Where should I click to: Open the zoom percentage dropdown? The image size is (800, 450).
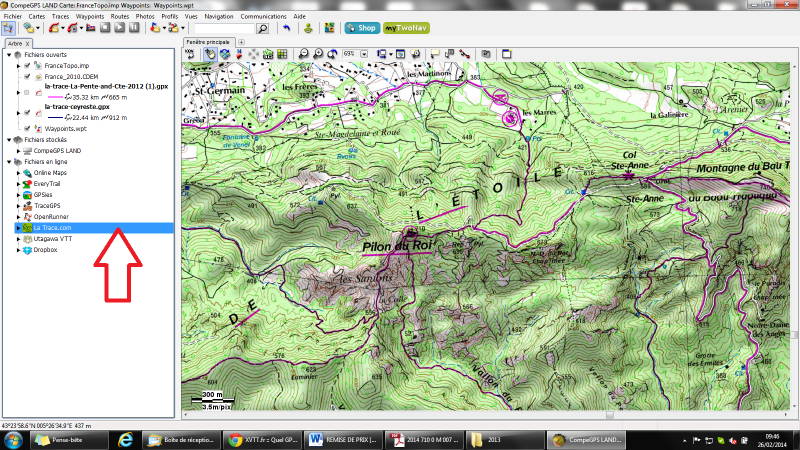[364, 54]
